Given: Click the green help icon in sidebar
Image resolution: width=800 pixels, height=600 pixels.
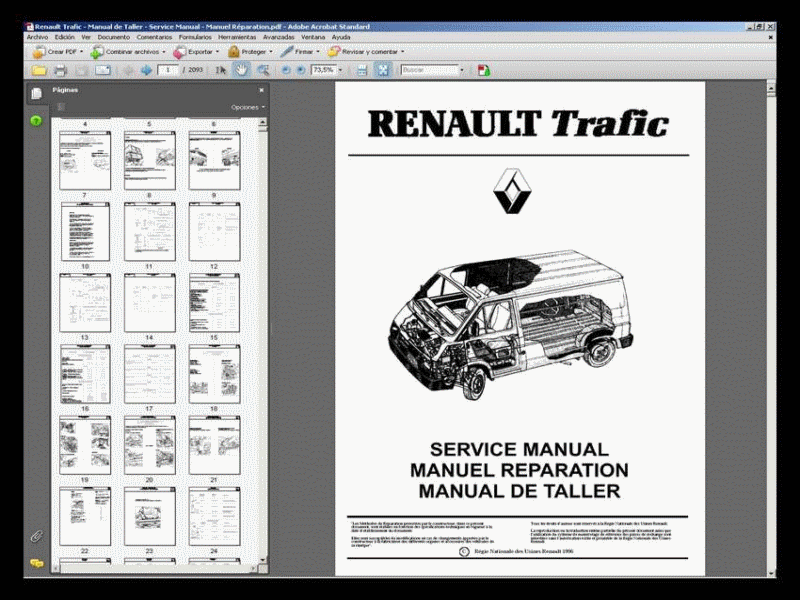Looking at the screenshot, I should (x=36, y=121).
